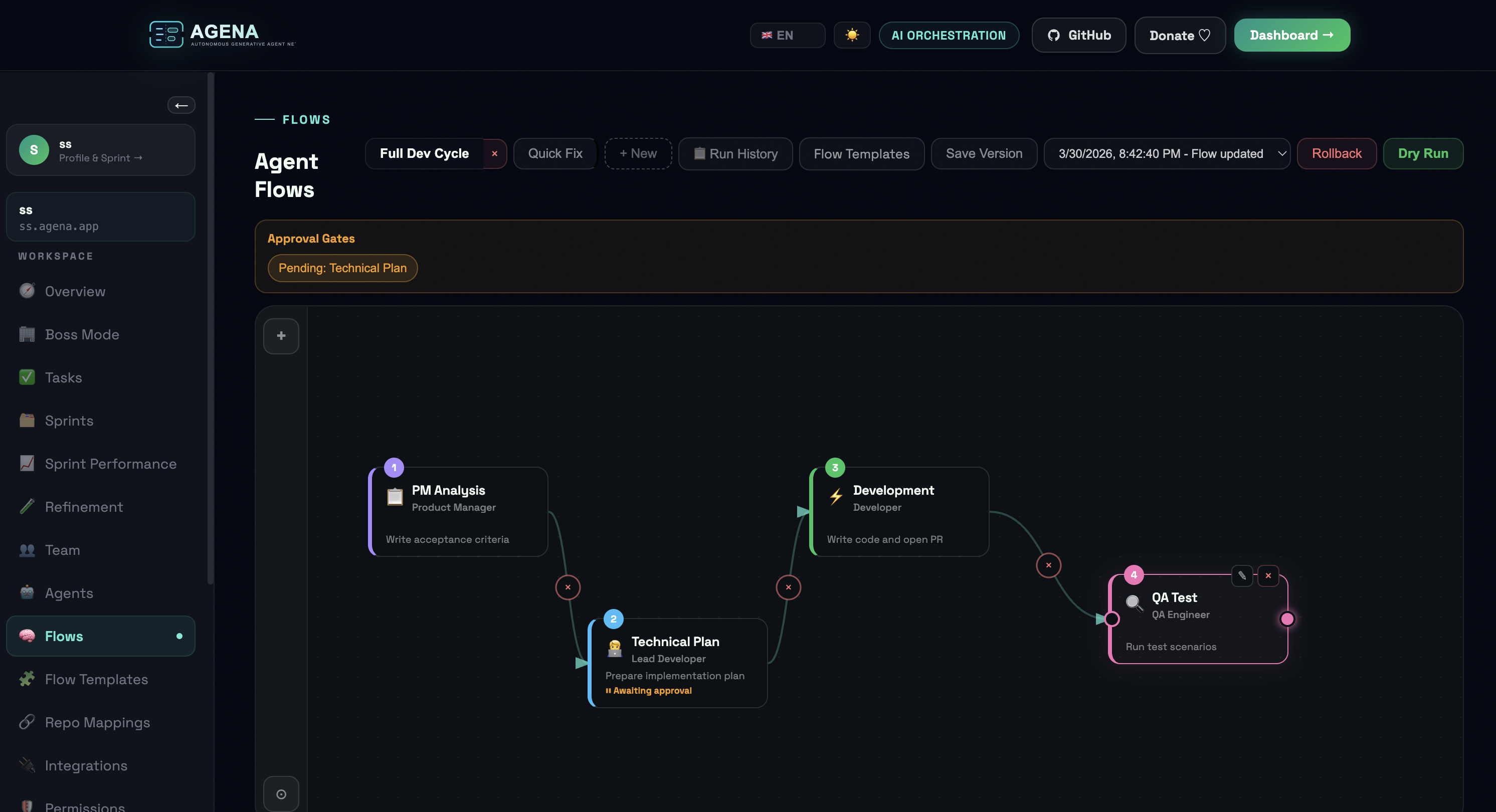
Task: Click the Rollback button
Action: click(1336, 153)
